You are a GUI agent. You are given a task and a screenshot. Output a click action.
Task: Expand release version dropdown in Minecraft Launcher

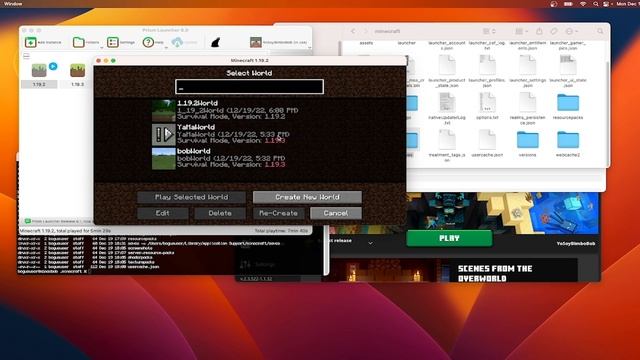click(370, 243)
